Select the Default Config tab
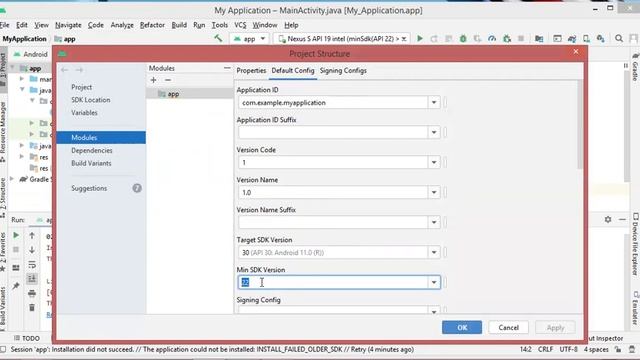Screen dimensions: 640x360 pyautogui.click(x=293, y=71)
